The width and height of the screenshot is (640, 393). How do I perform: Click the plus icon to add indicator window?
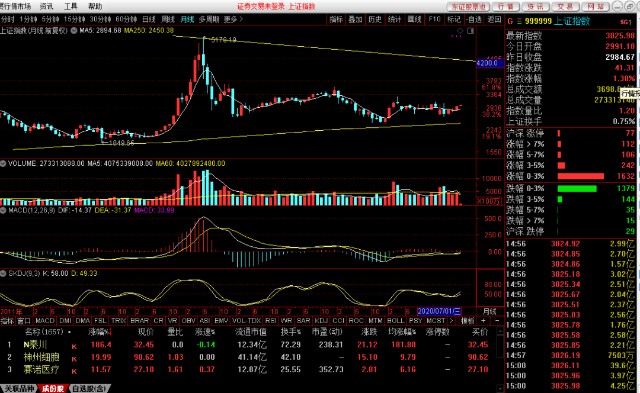pos(483,321)
